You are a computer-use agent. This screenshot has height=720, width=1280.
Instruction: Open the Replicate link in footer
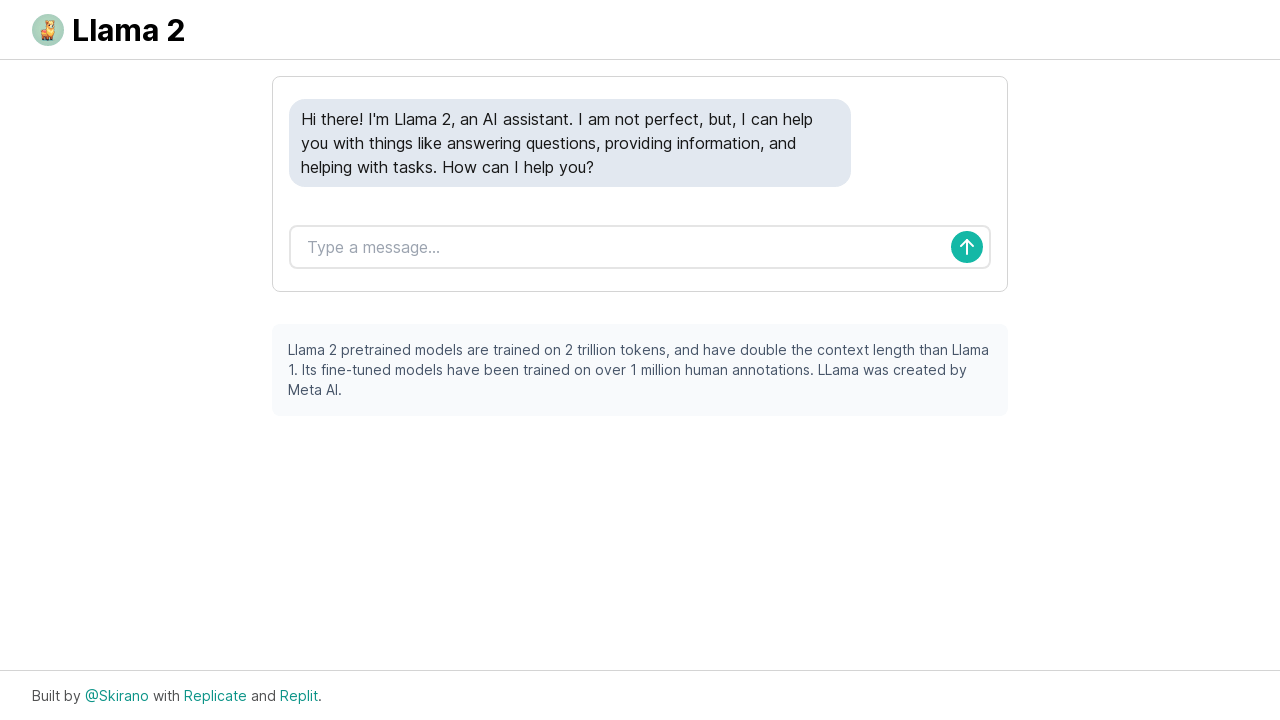pyautogui.click(x=215, y=696)
